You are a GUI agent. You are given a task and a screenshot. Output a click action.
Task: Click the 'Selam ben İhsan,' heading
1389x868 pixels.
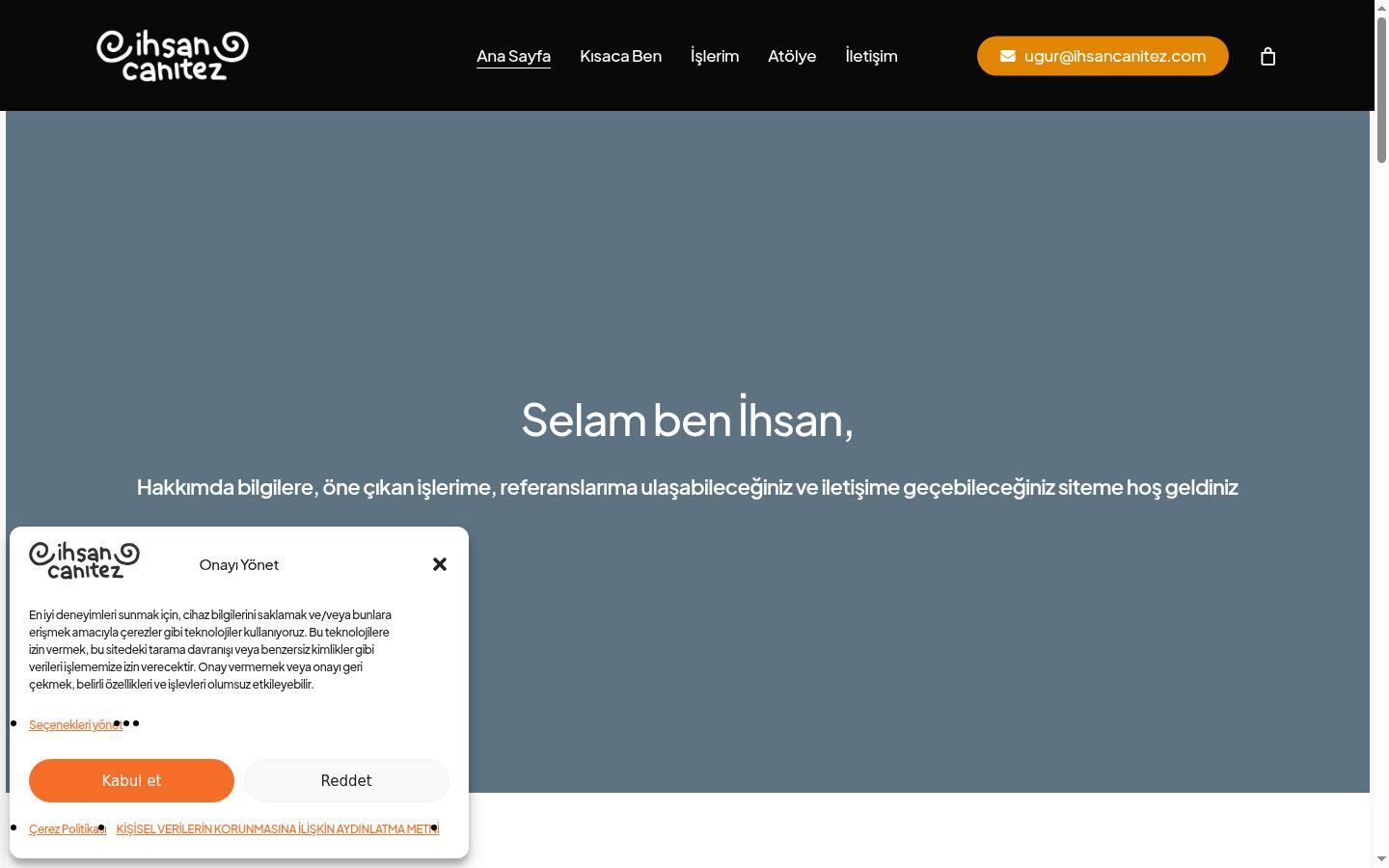point(688,419)
